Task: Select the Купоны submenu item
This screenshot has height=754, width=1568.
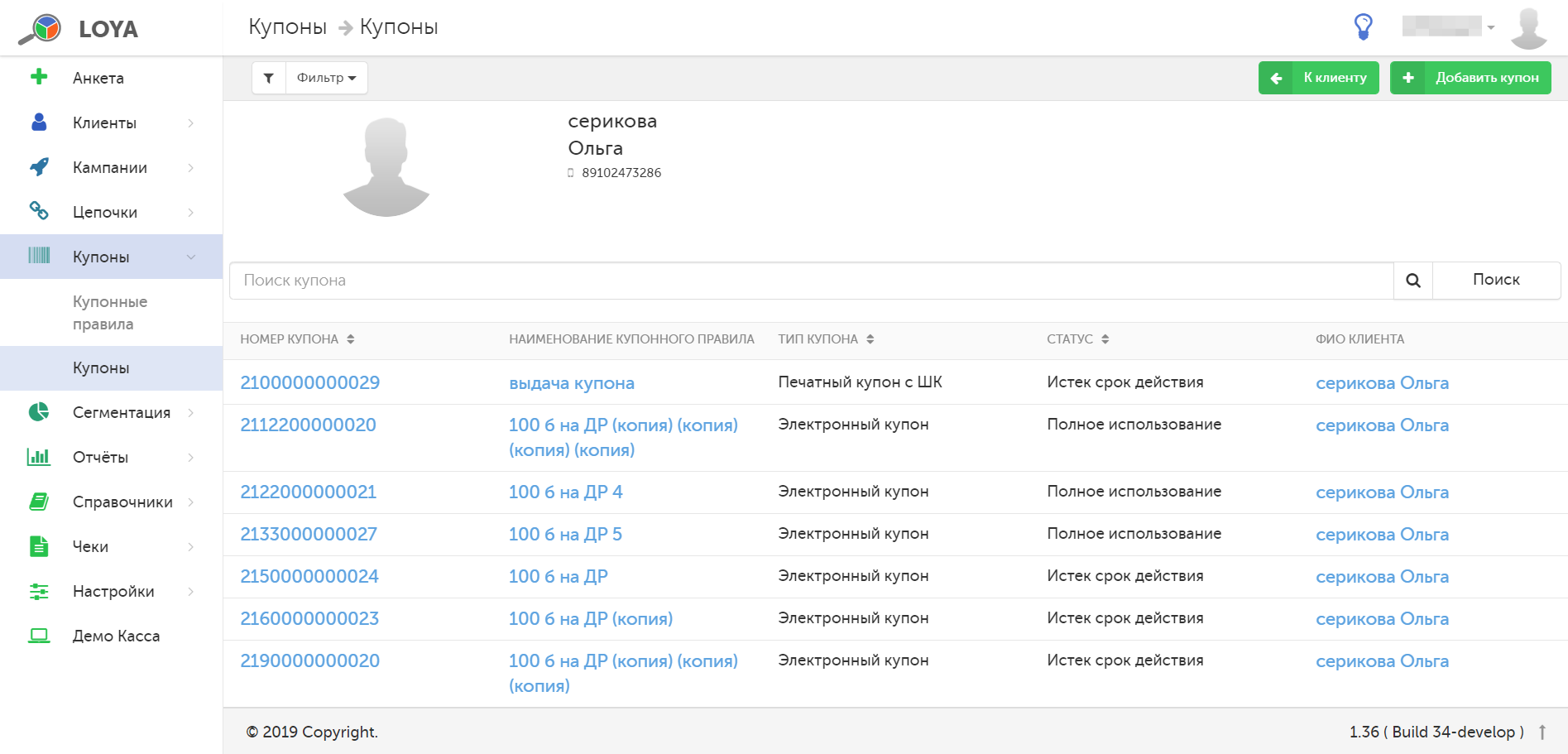Action: [x=111, y=368]
